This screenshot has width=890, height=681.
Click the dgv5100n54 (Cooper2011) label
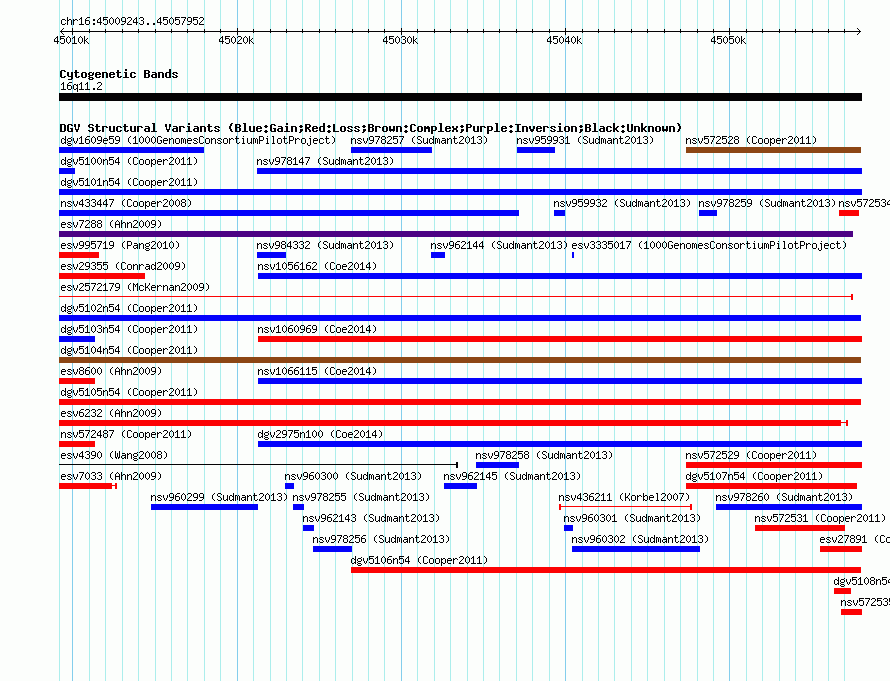pyautogui.click(x=129, y=161)
